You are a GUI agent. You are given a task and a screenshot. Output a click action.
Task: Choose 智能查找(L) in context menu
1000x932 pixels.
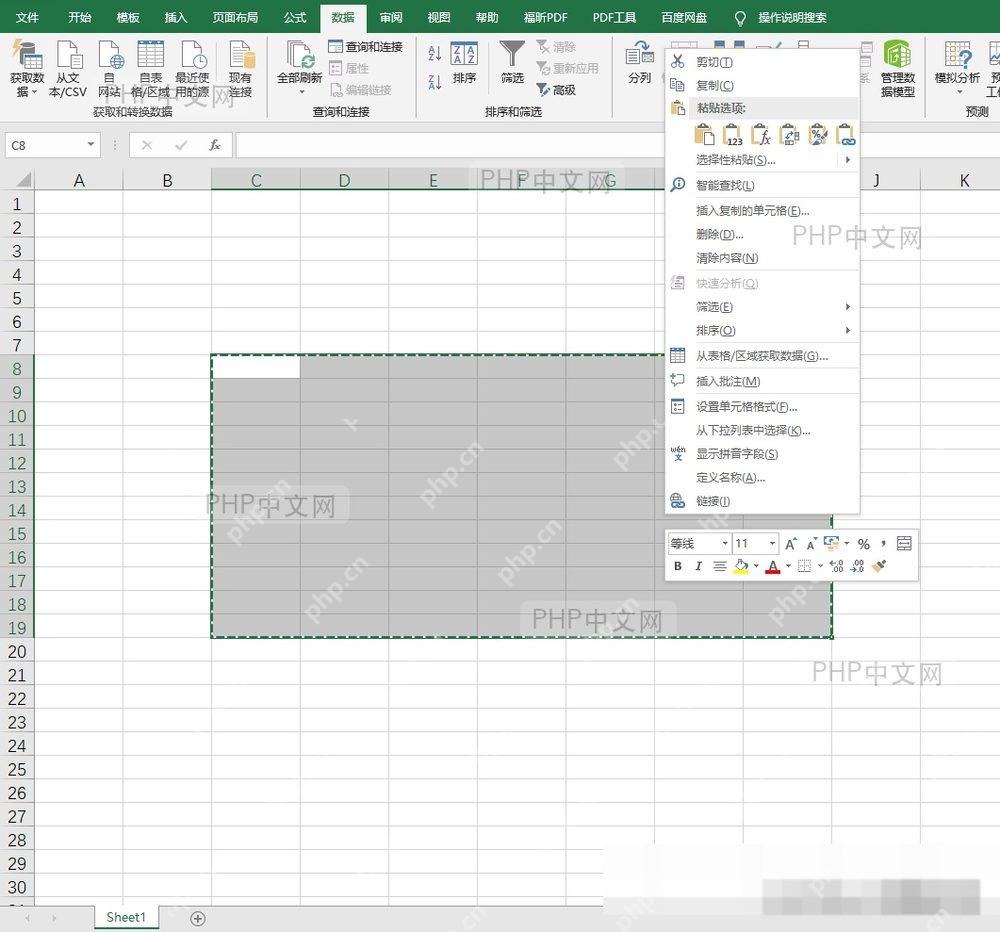[762, 185]
